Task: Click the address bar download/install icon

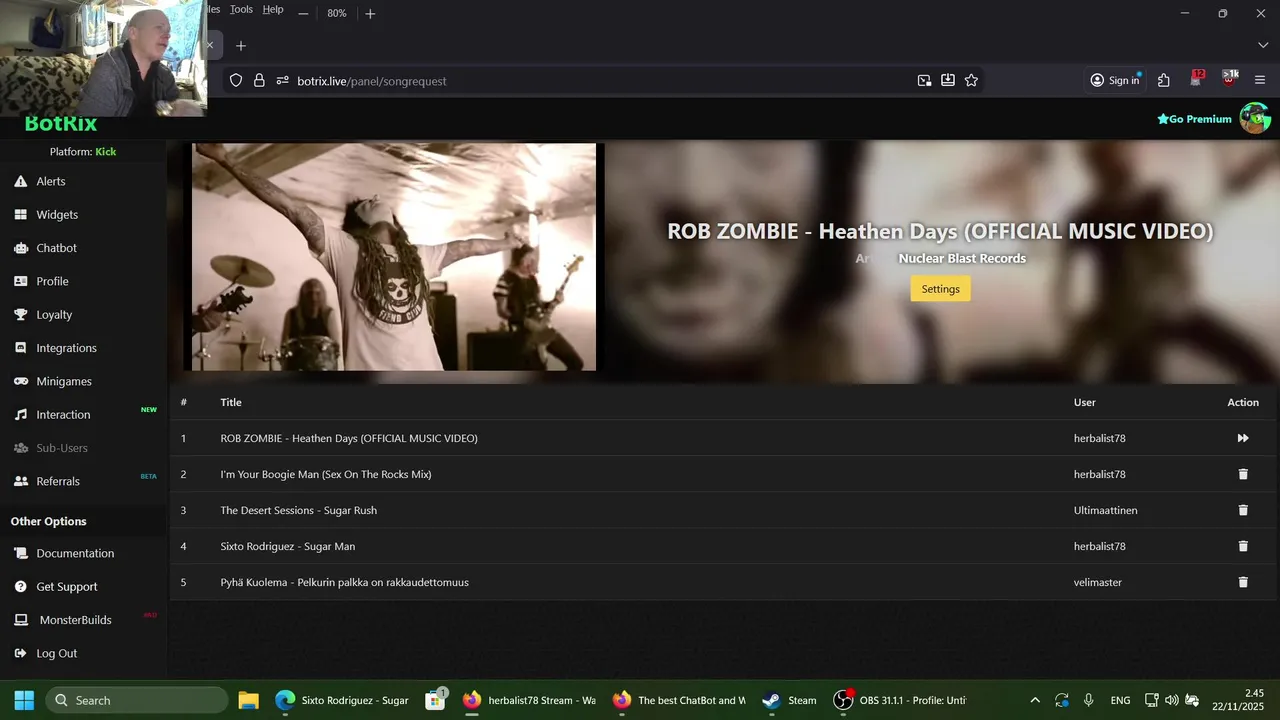Action: point(948,81)
